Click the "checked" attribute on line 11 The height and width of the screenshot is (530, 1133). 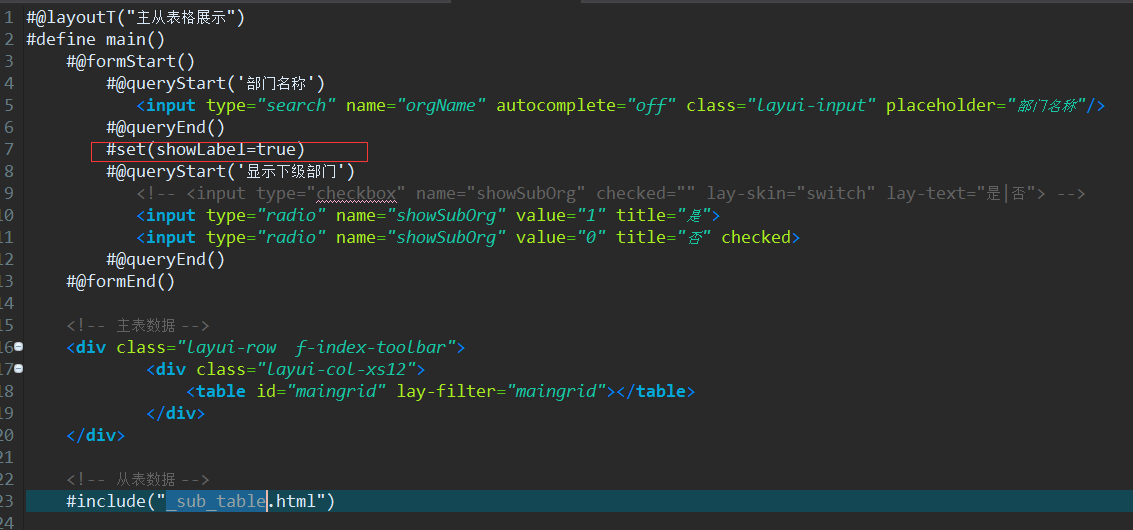tap(756, 237)
